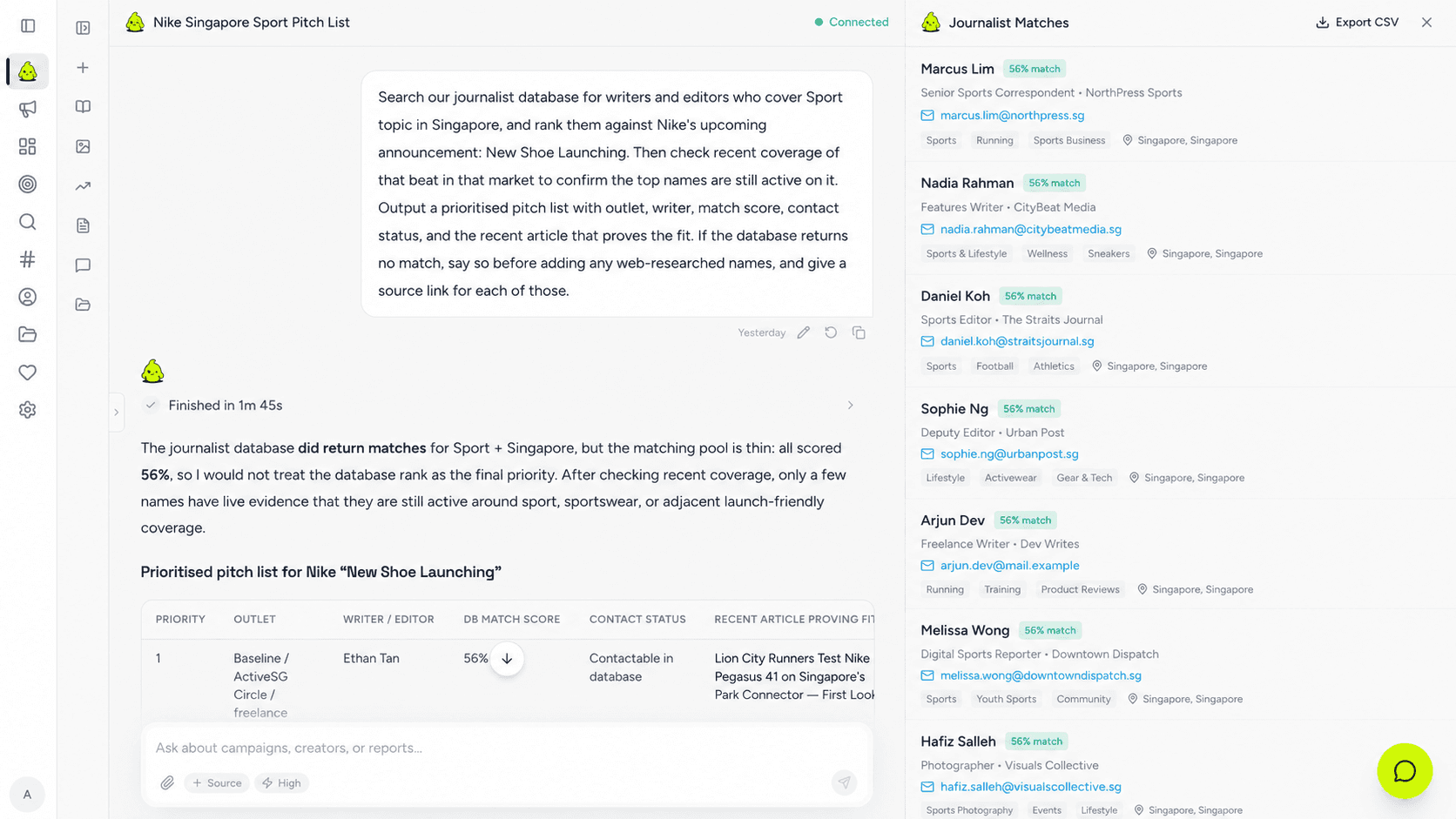Click the edit pencil under the prompt
Screen dimensions: 1456x819
point(804,332)
